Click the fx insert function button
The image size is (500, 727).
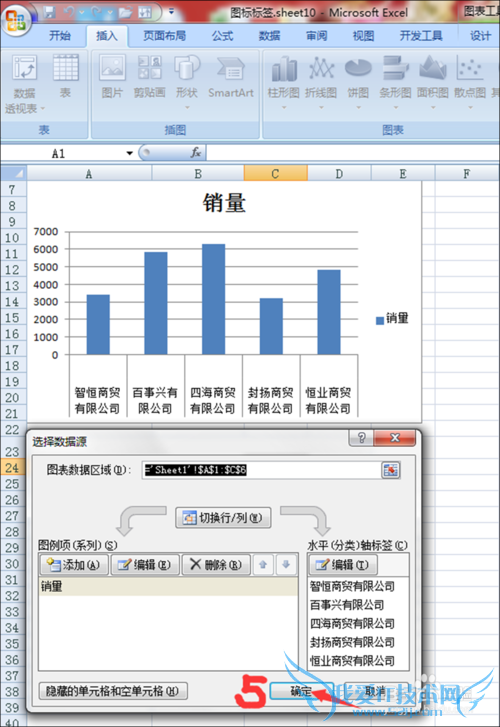(196, 153)
